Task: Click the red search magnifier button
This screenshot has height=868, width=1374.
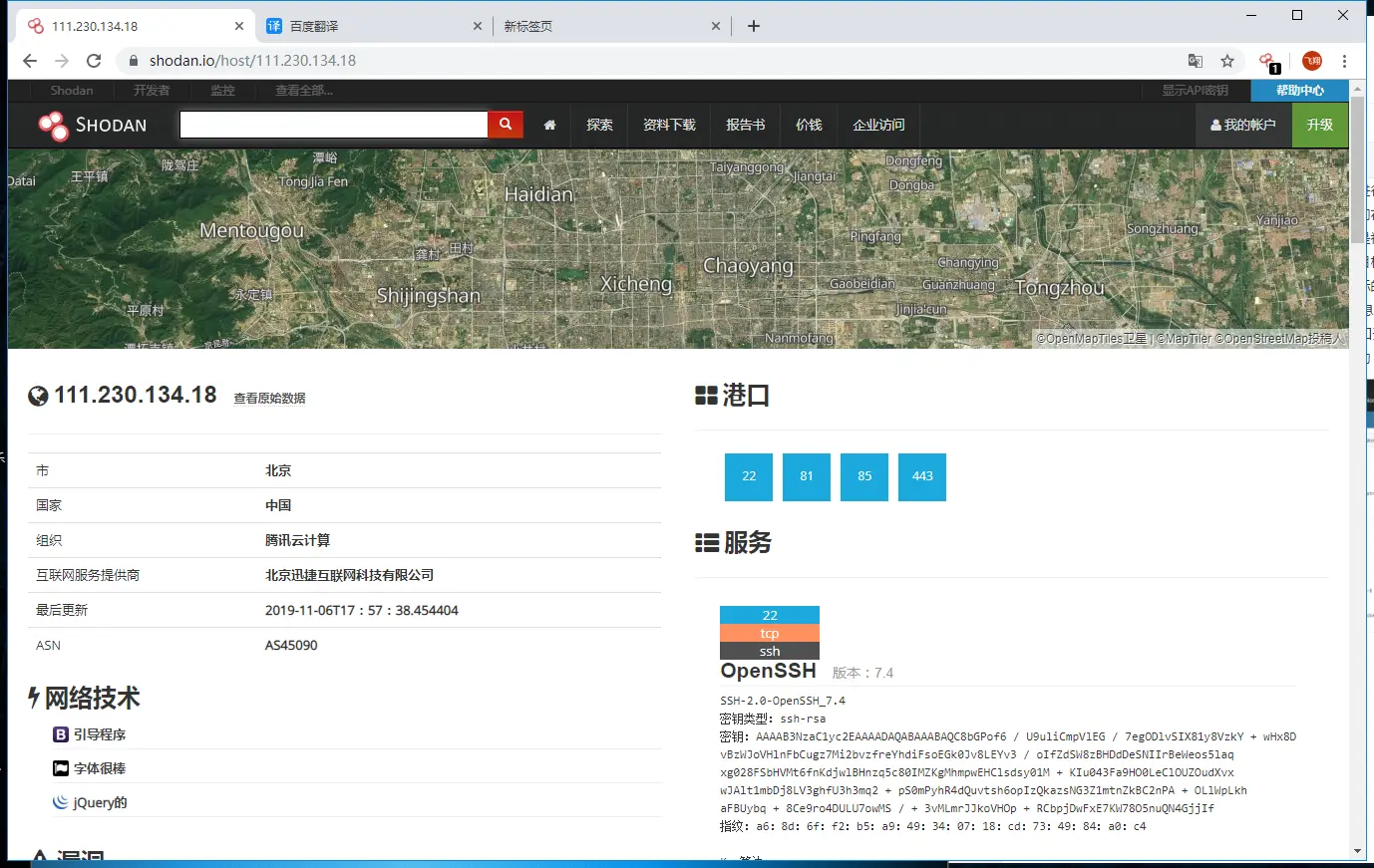Action: [506, 125]
